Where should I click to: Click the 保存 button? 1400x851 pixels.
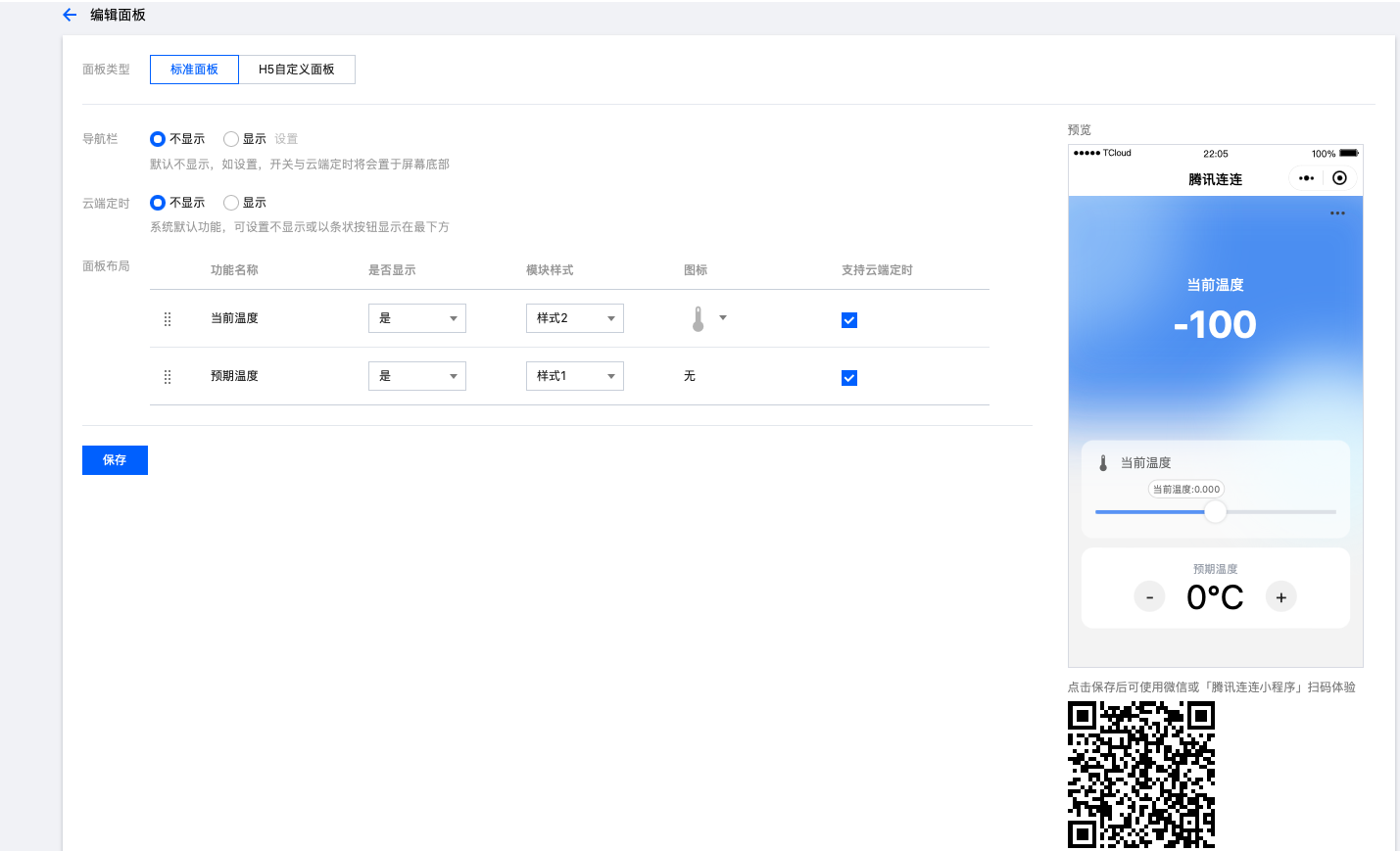tap(115, 460)
